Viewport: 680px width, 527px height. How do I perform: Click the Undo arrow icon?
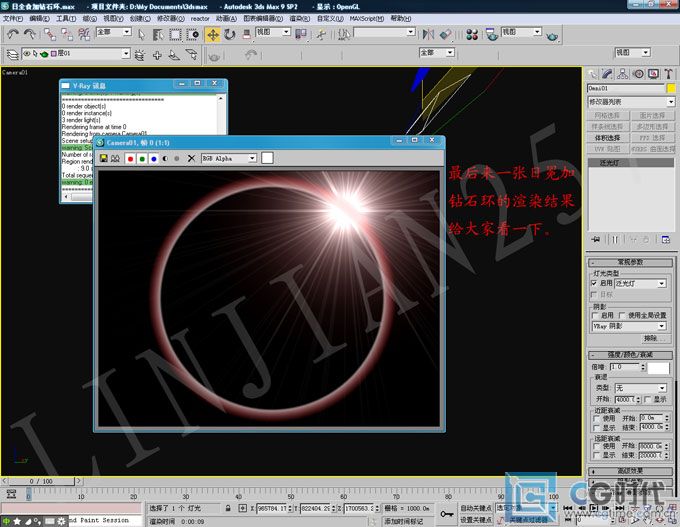(x=13, y=34)
